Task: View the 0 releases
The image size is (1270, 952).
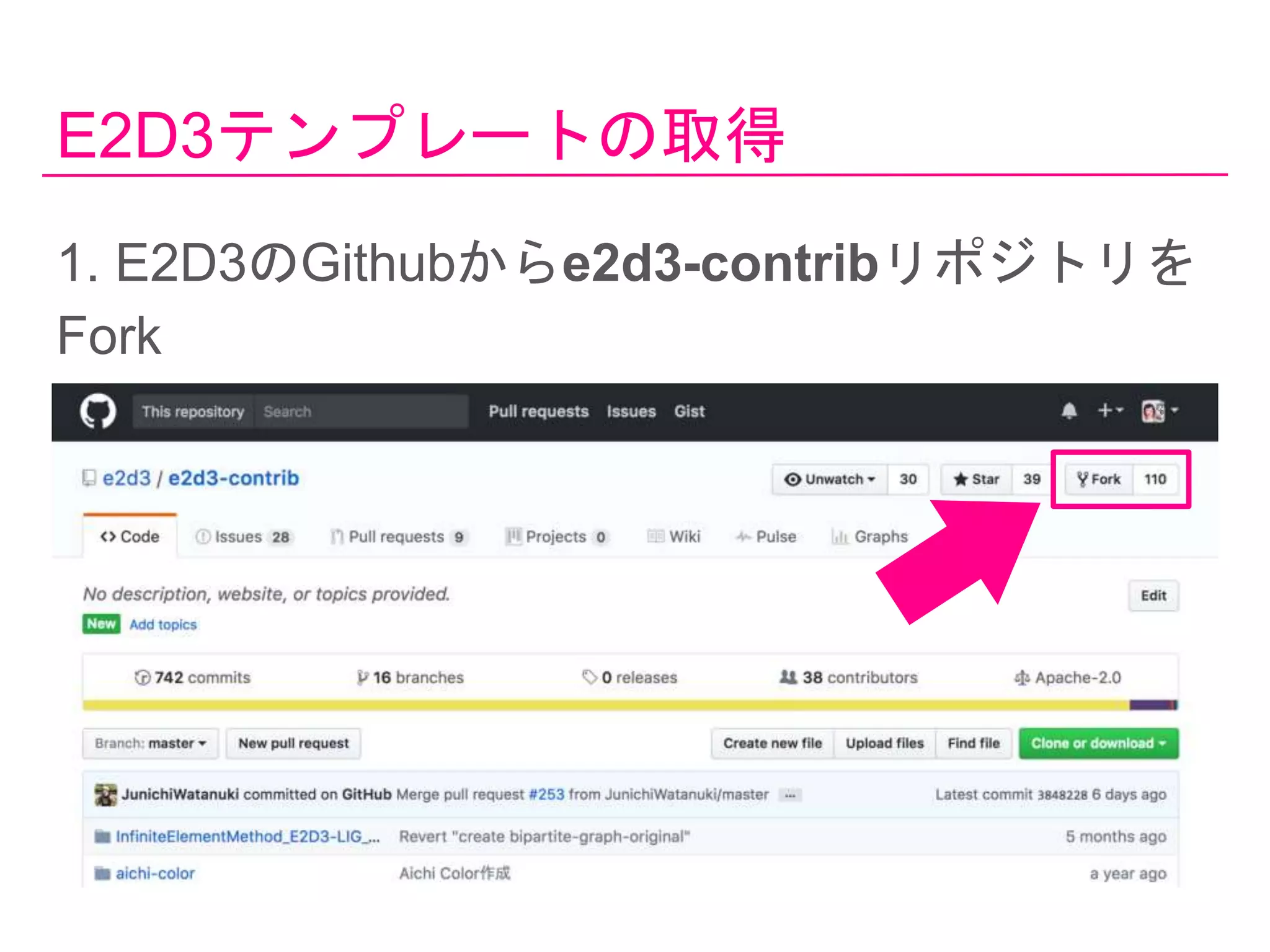Action: (x=629, y=677)
